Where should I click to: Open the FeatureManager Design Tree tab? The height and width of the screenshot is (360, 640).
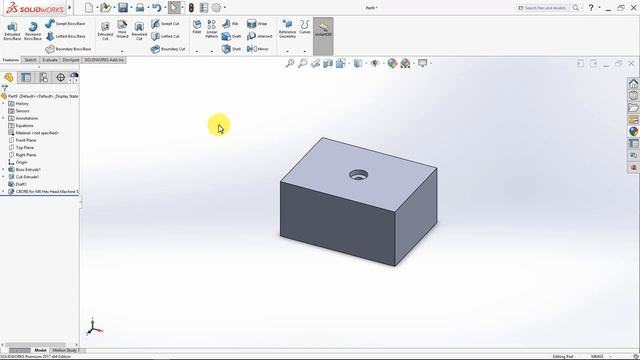[x=9, y=78]
